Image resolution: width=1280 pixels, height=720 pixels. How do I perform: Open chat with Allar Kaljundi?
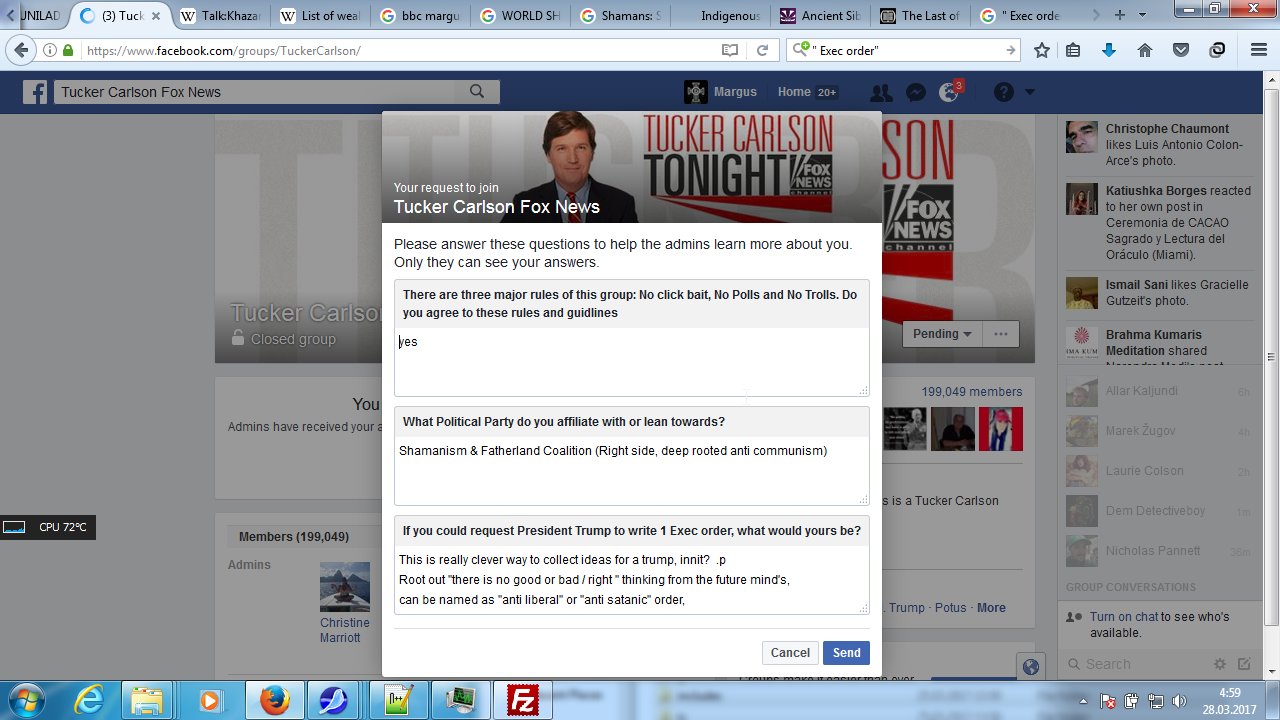pyautogui.click(x=1160, y=391)
